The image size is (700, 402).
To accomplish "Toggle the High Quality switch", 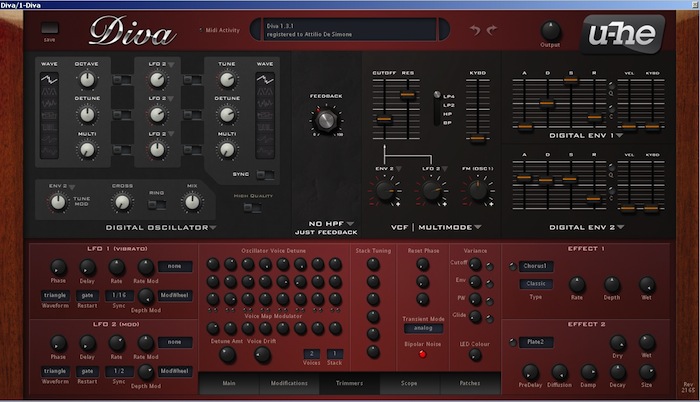I will click(x=253, y=207).
